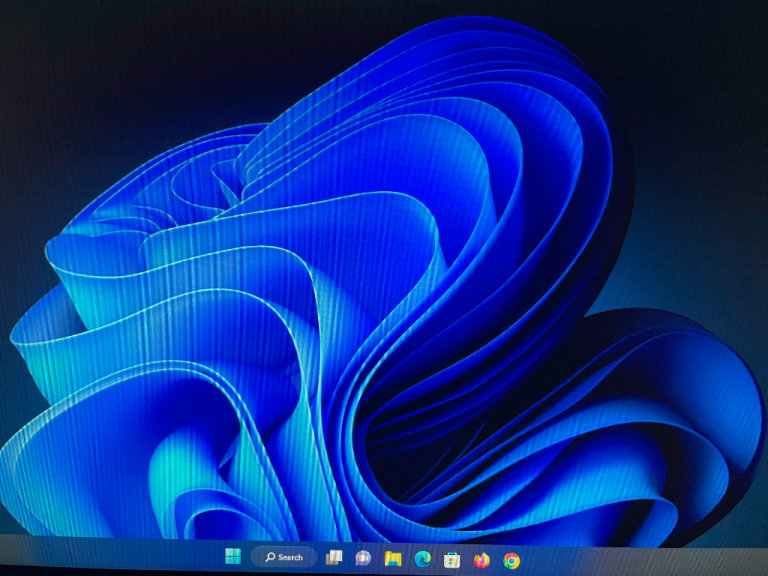Image resolution: width=768 pixels, height=576 pixels.
Task: Click the center of the blue bloom wallpaper
Action: pyautogui.click(x=380, y=290)
